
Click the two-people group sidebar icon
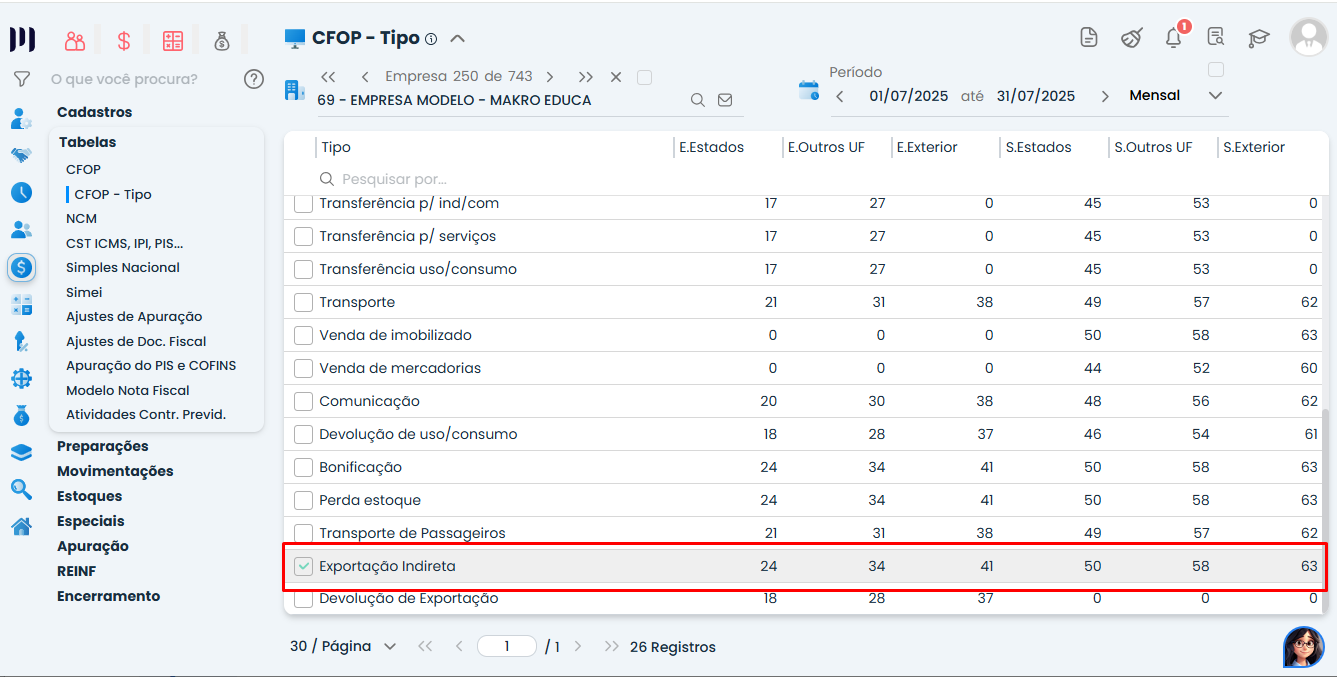click(x=21, y=229)
